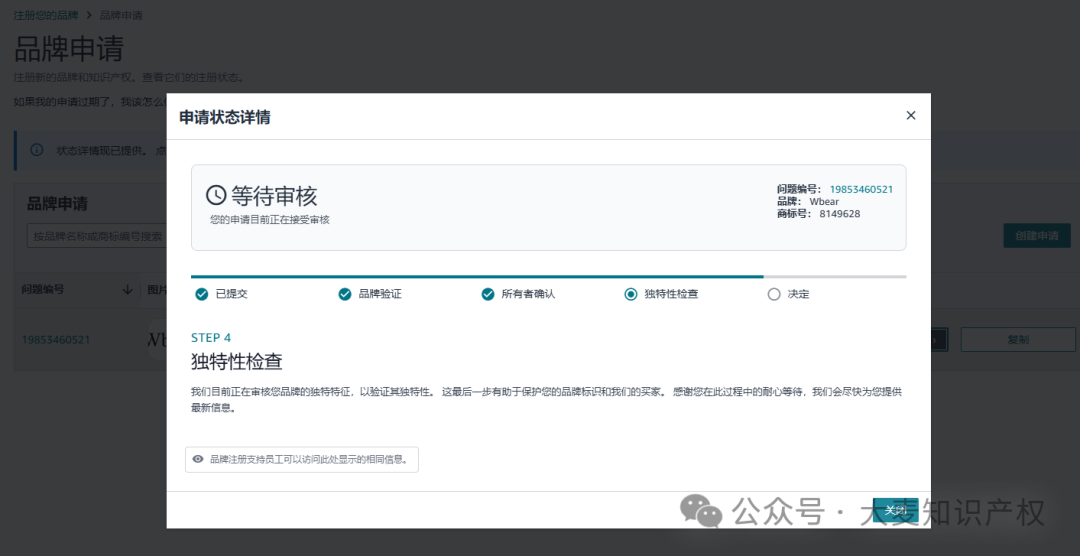Close the 申请状态详情 dialog with X
Screen dimensions: 1080x556
[911, 116]
